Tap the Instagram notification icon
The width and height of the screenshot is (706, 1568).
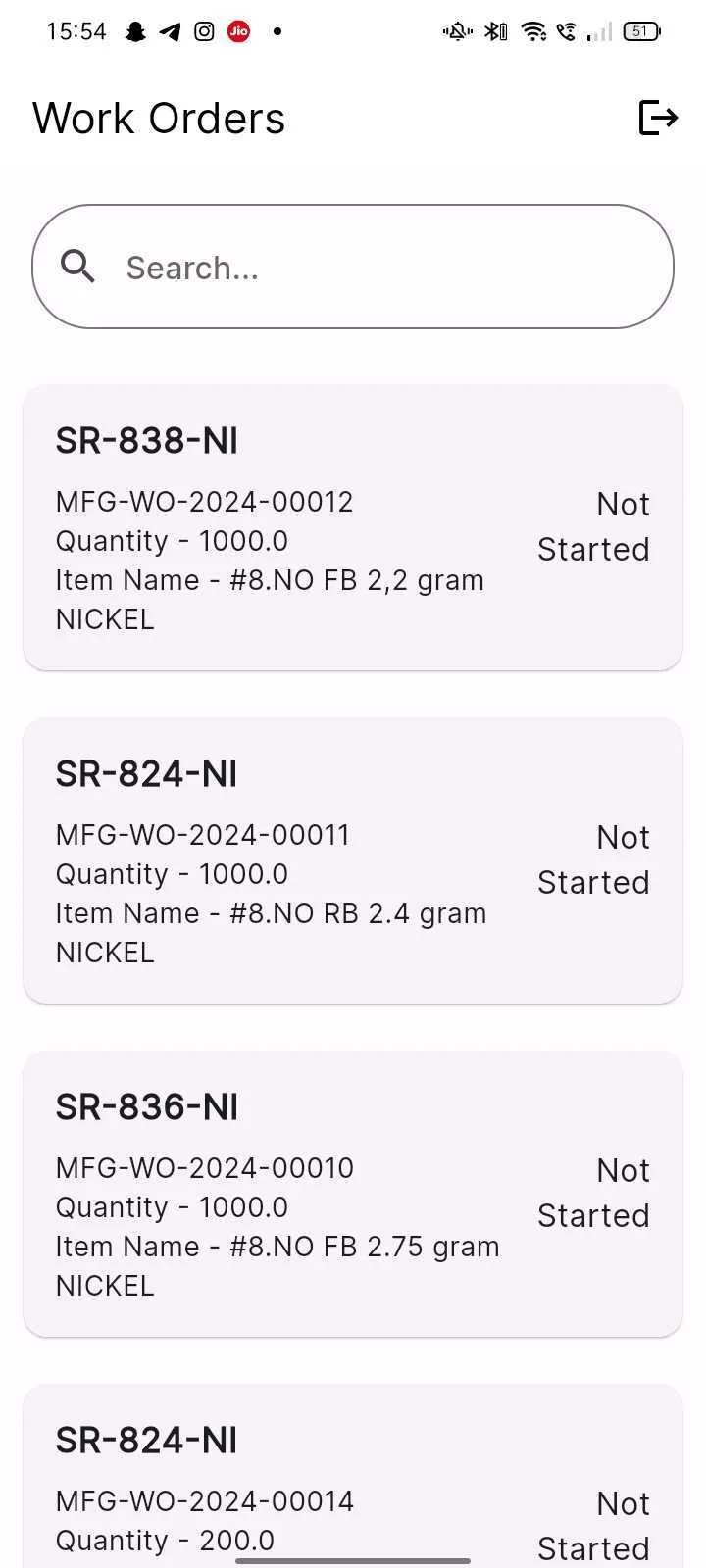(204, 31)
